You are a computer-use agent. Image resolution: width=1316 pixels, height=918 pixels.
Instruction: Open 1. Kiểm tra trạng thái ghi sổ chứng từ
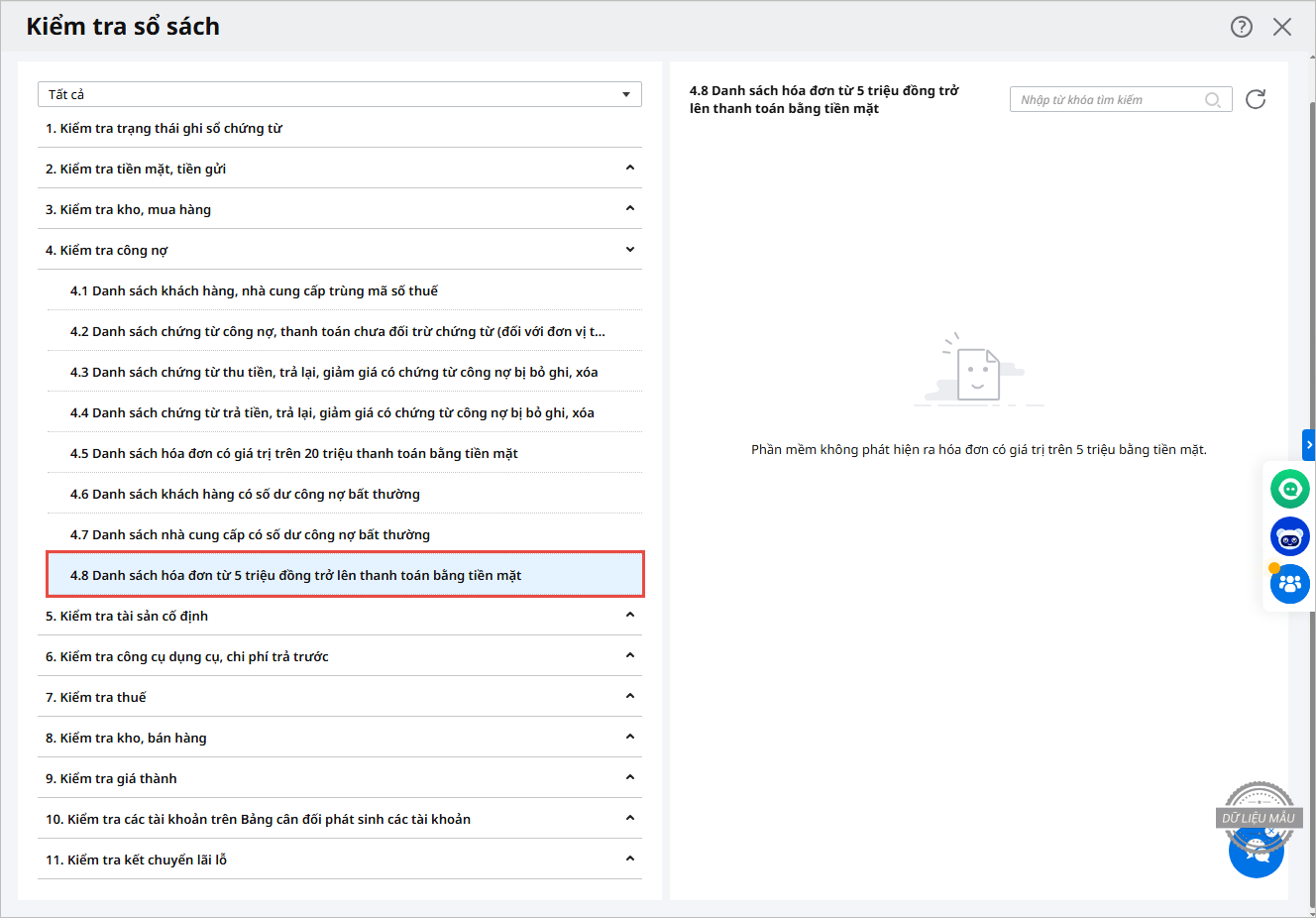point(164,128)
